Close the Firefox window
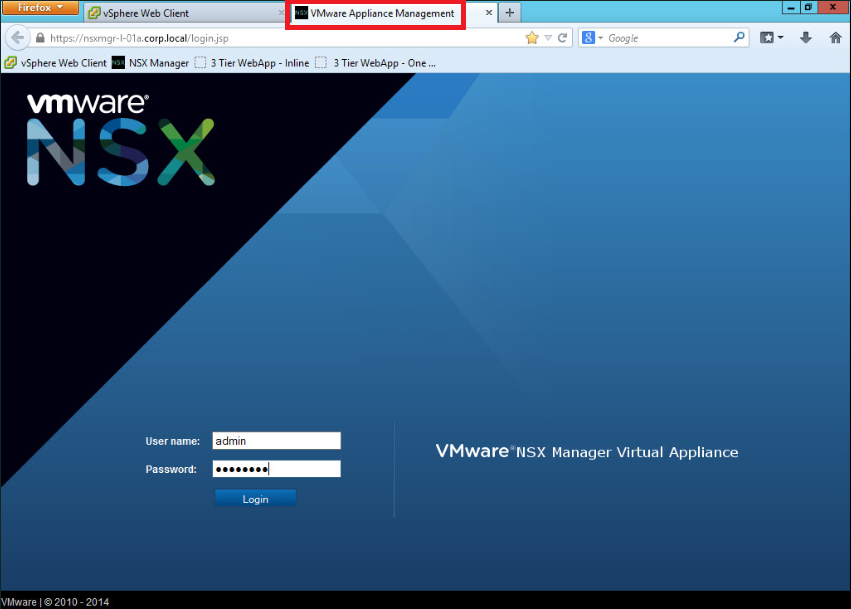This screenshot has width=851, height=609. [833, 7]
